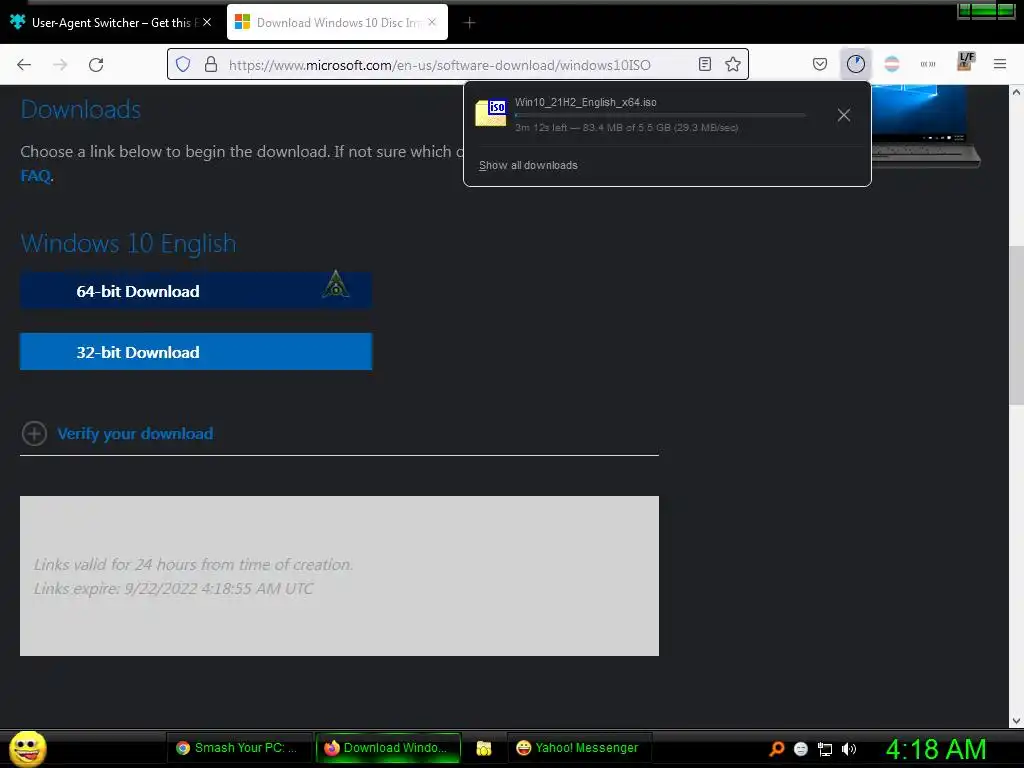
Task: Open the smiley face Start button
Action: [x=27, y=748]
